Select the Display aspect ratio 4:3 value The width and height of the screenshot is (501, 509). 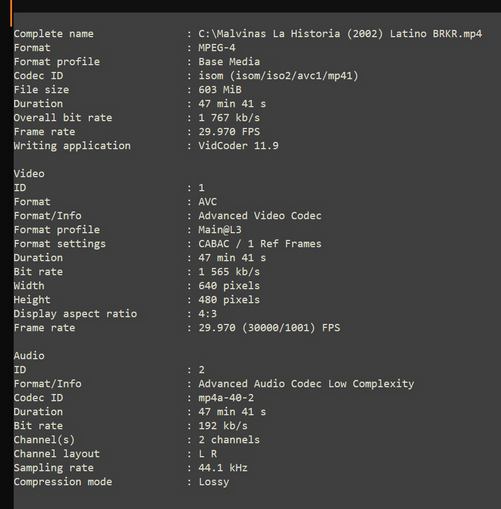tap(207, 314)
